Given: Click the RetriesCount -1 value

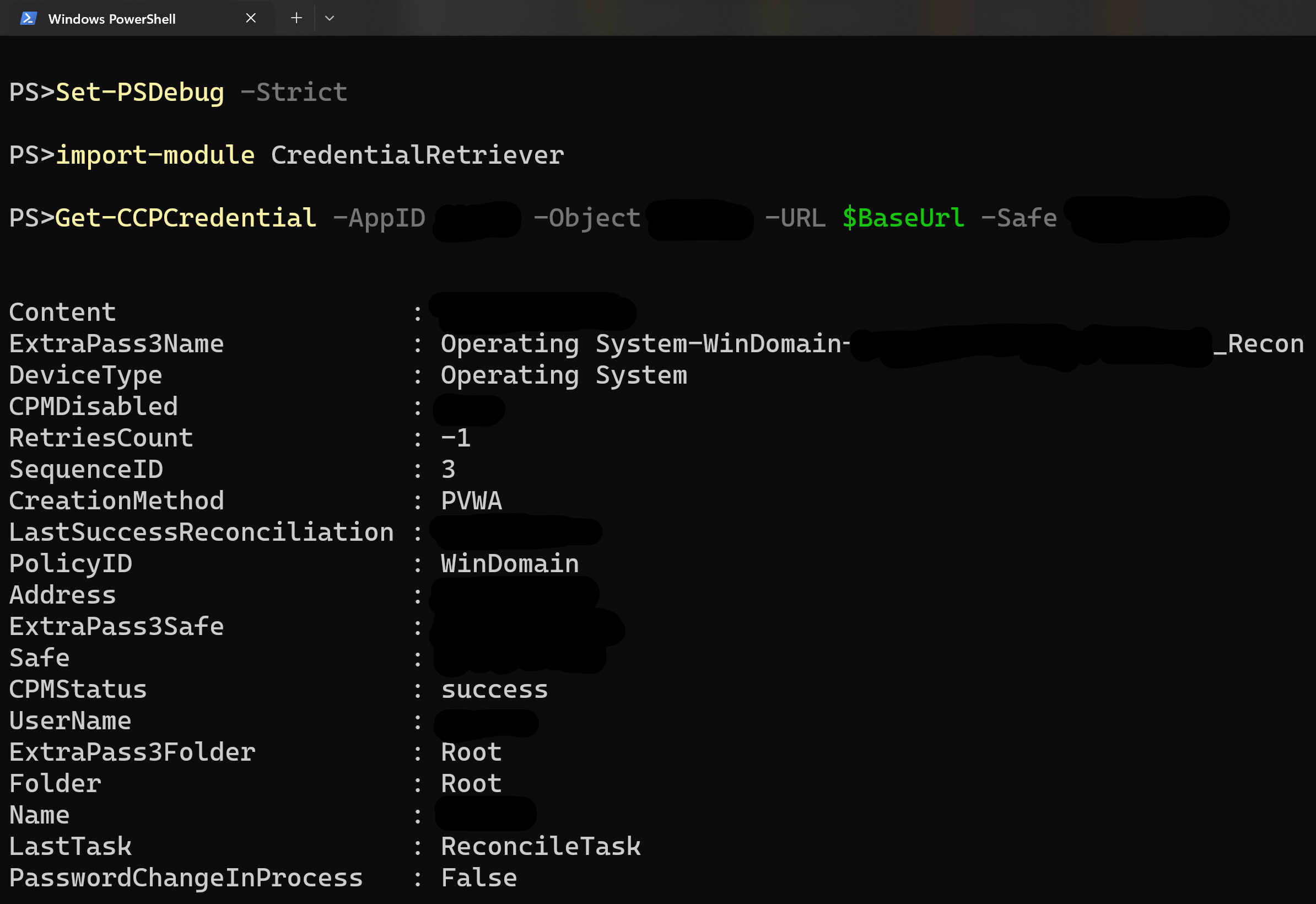Looking at the screenshot, I should [456, 437].
